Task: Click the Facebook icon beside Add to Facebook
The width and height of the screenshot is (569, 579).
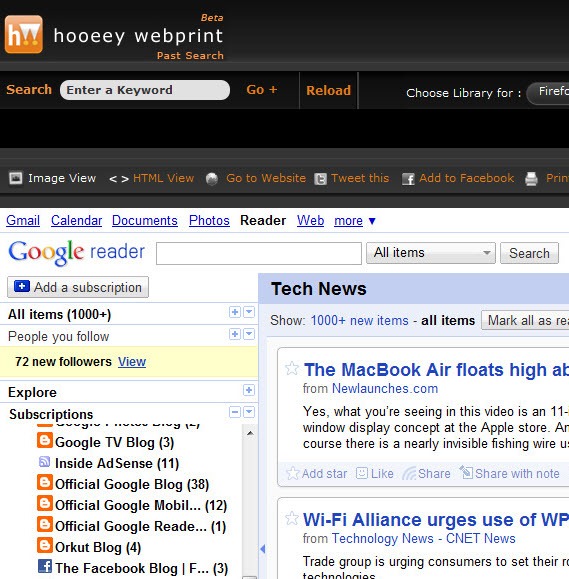Action: [408, 179]
